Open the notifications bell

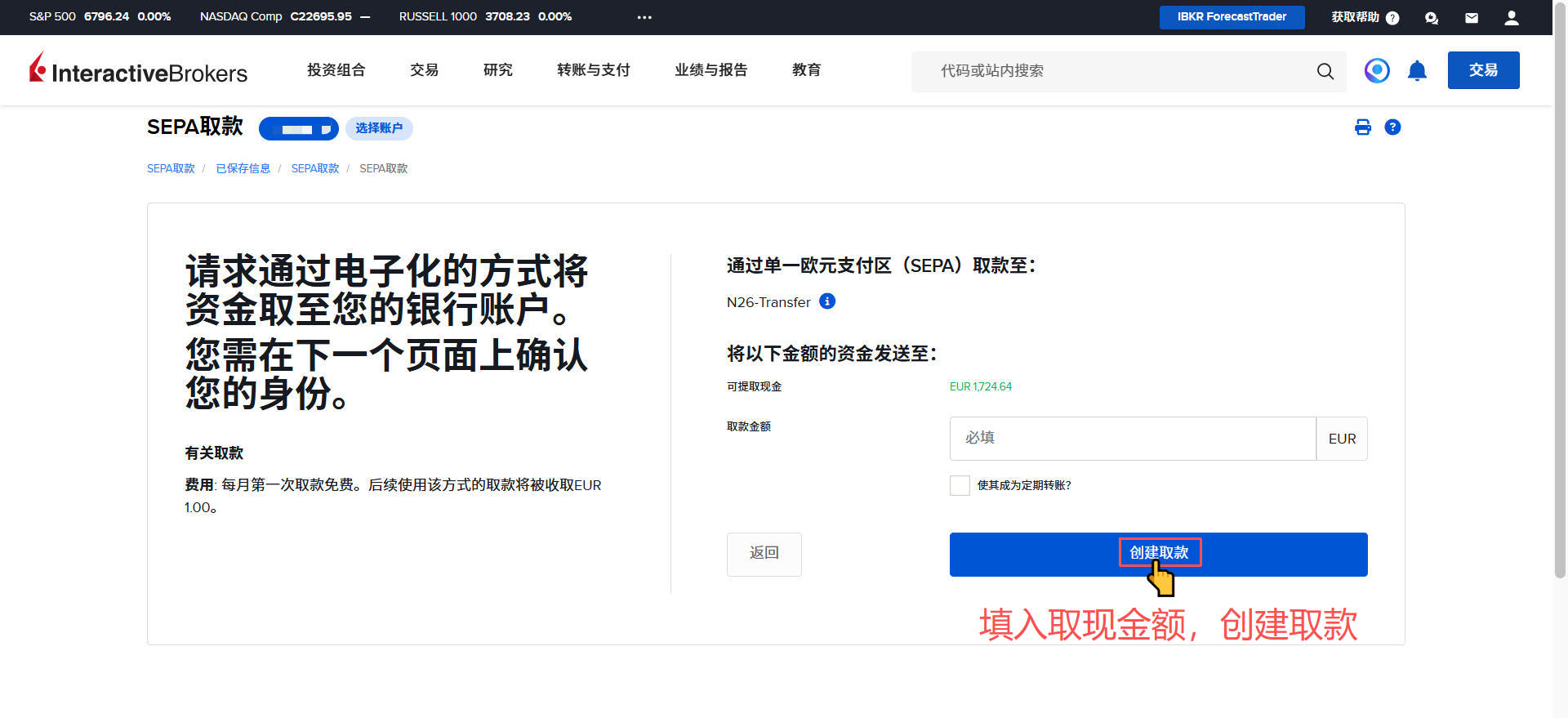1417,71
